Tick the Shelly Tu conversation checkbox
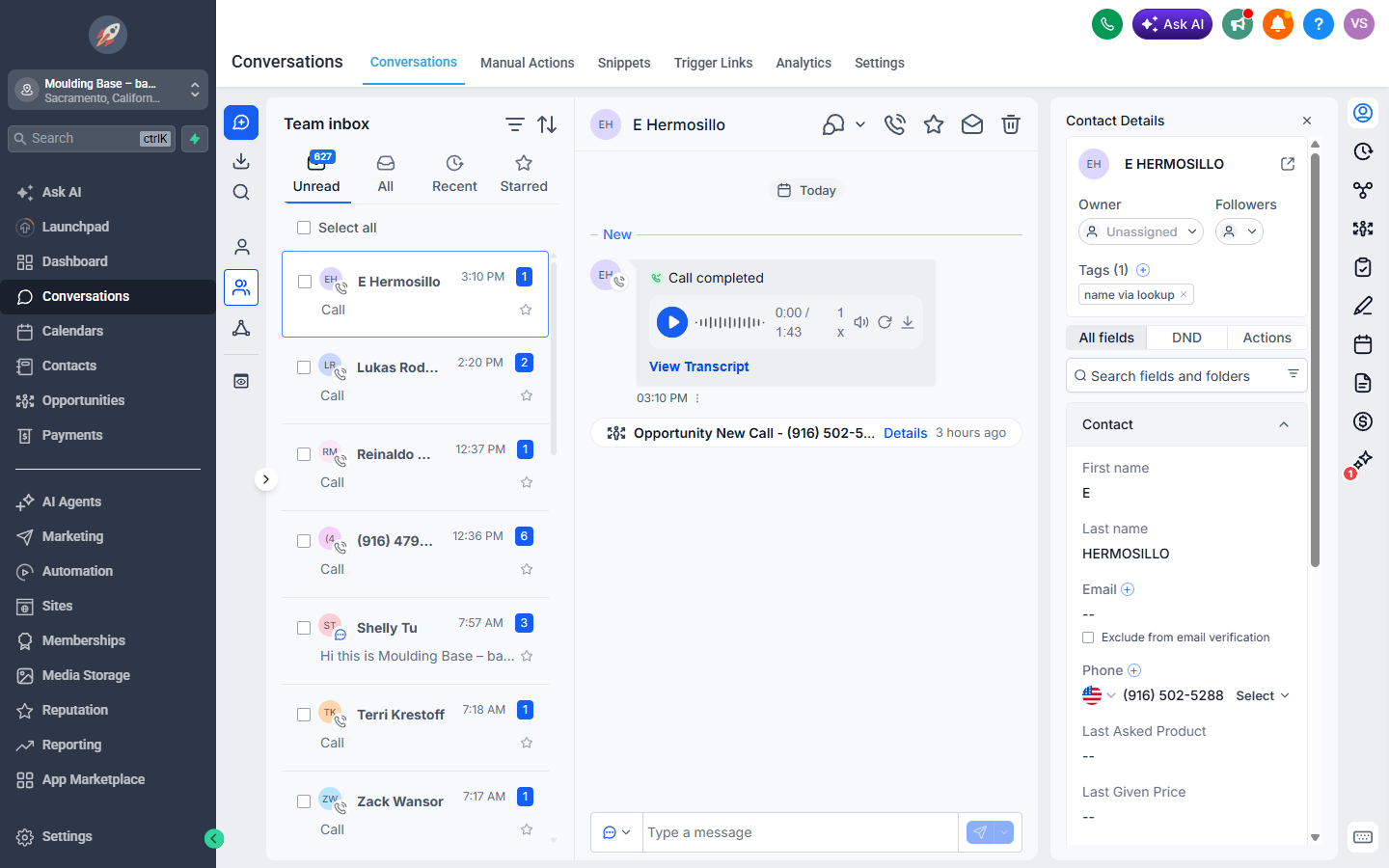Viewport: 1389px width, 868px height. pos(304,628)
